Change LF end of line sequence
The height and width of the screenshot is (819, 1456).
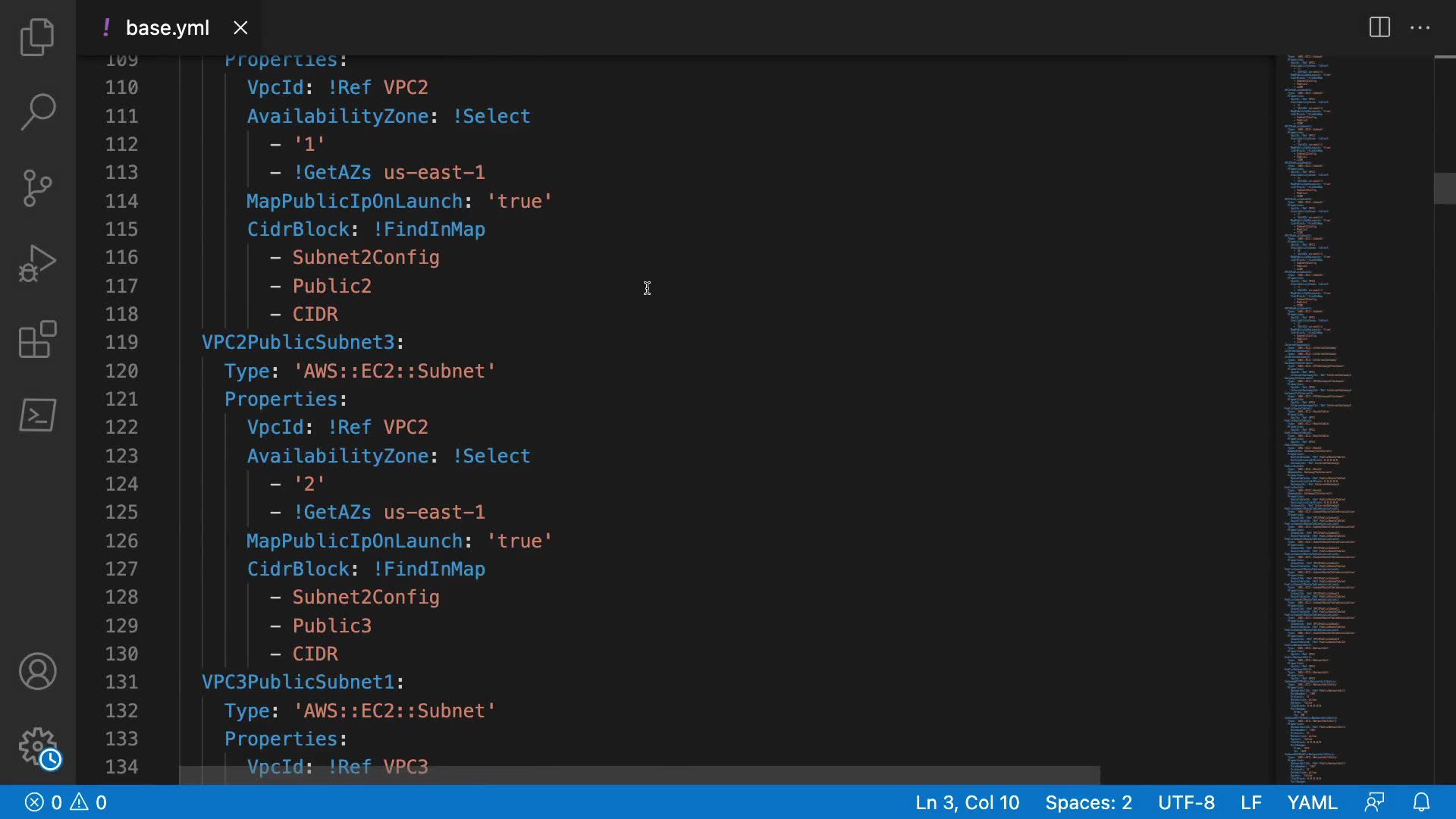[x=1250, y=802]
